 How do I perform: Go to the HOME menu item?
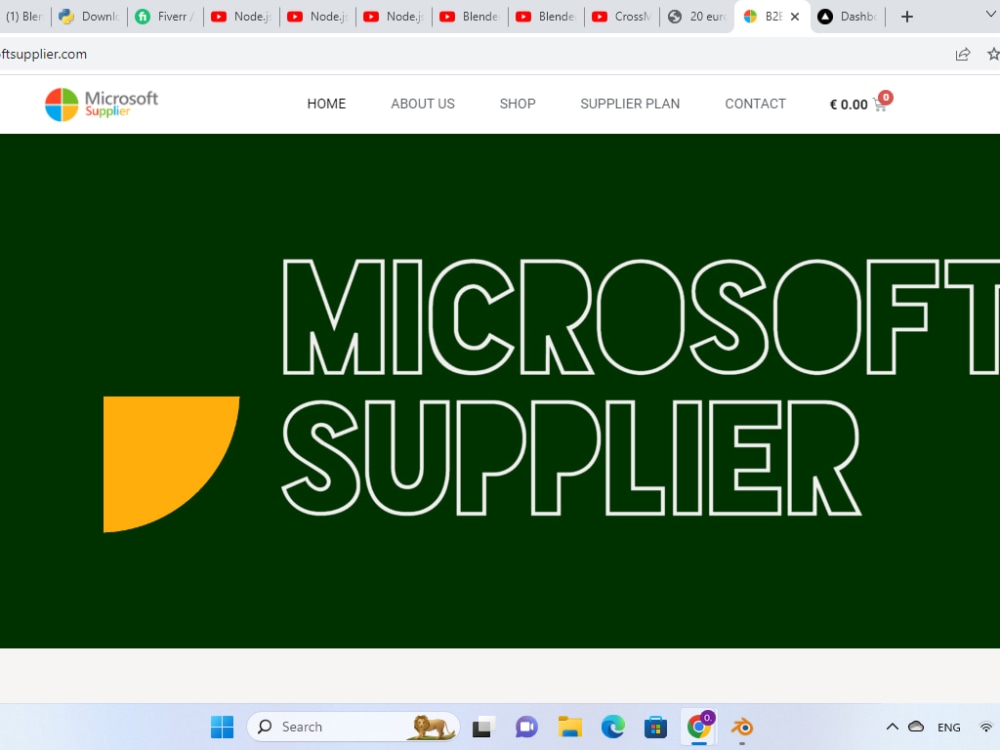click(326, 104)
